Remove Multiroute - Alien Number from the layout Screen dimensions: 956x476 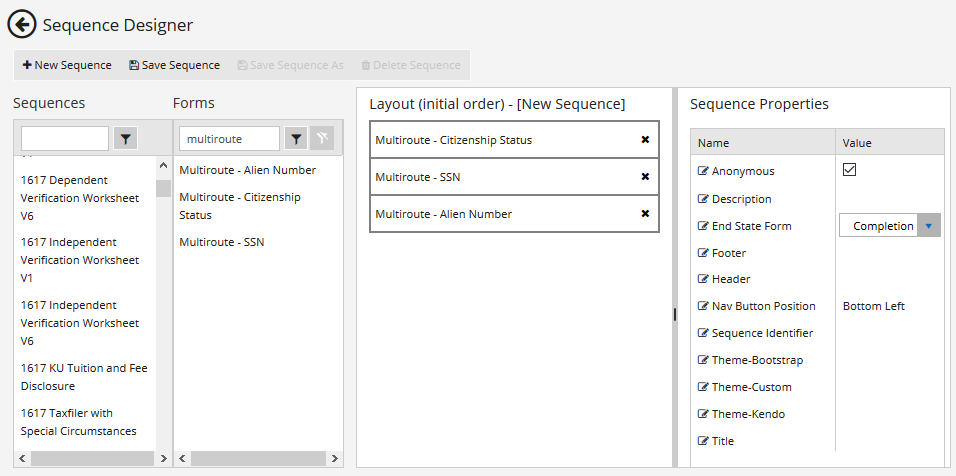[645, 214]
